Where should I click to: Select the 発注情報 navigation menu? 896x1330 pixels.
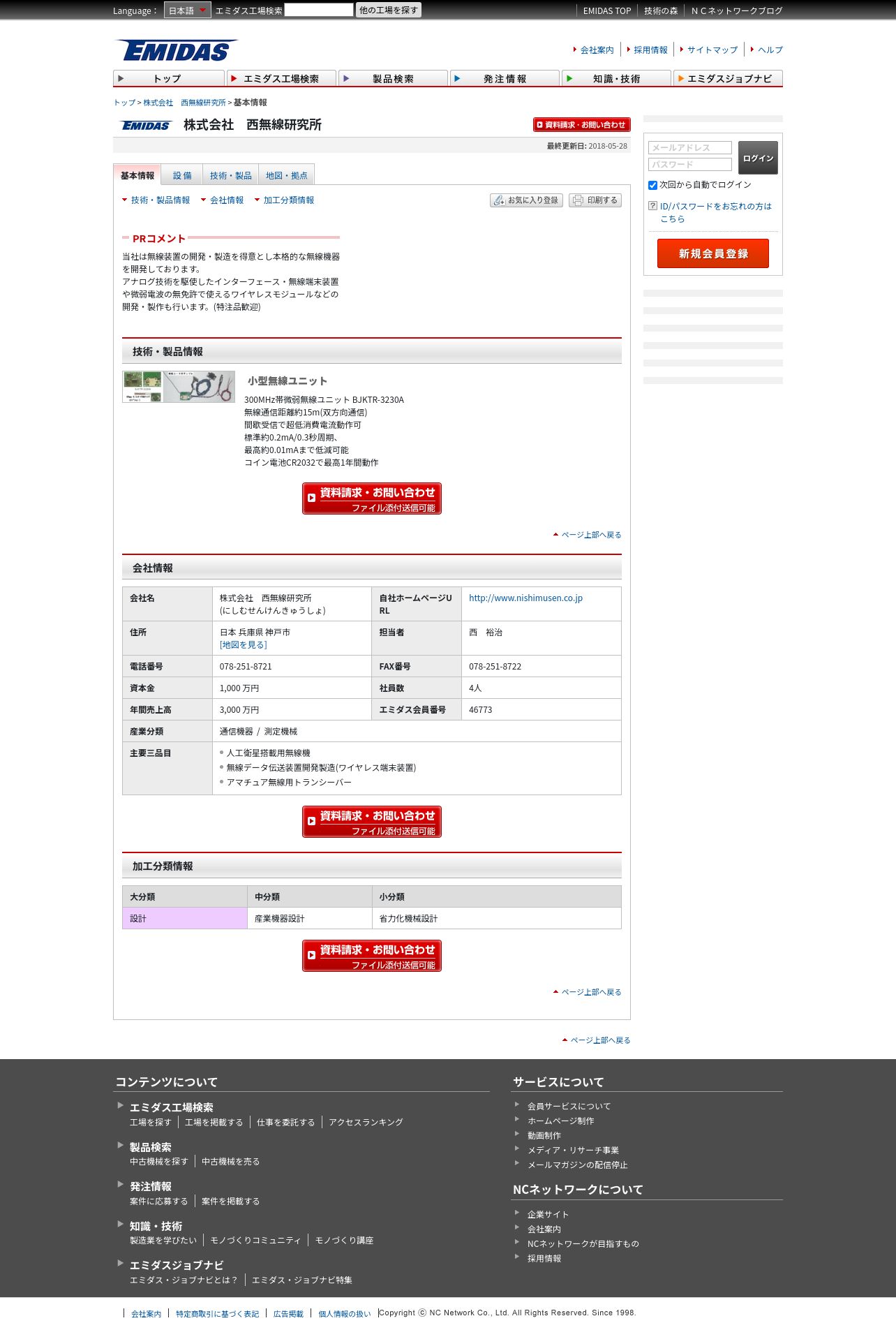click(x=505, y=78)
